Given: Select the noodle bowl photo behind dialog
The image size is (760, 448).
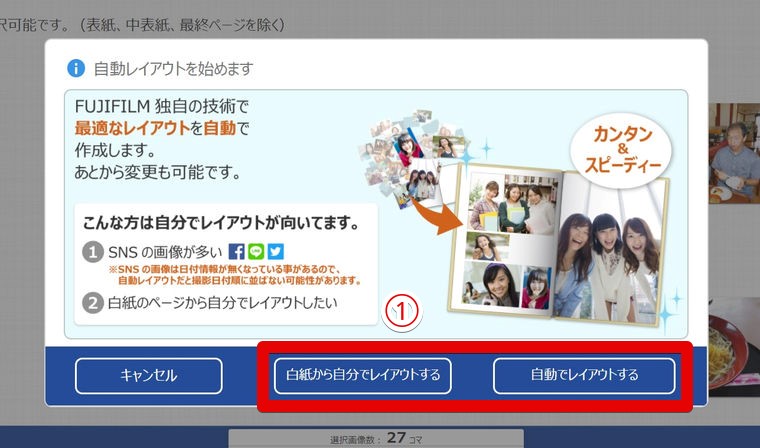Looking at the screenshot, I should click(x=734, y=347).
